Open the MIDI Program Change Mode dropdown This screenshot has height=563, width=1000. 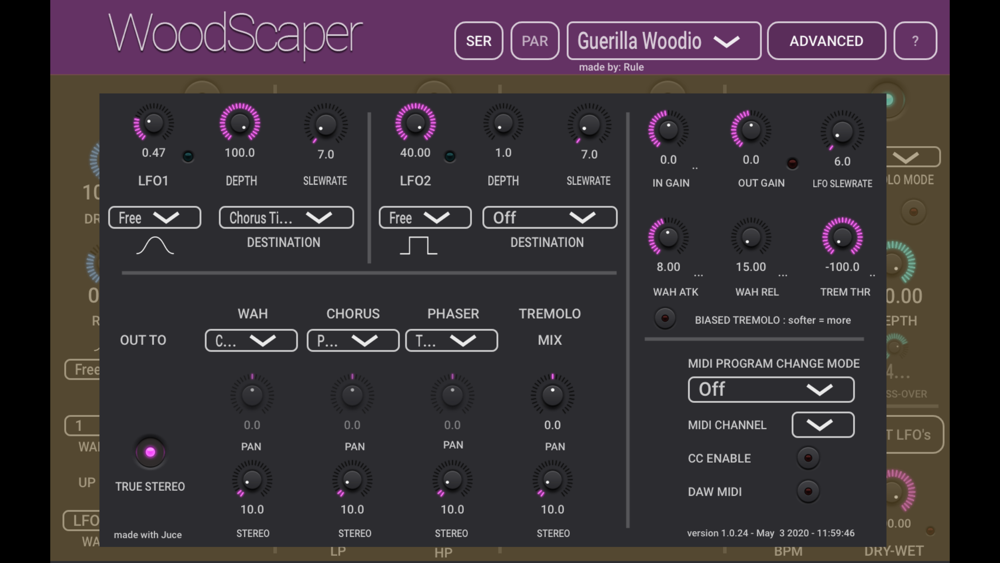(x=771, y=389)
